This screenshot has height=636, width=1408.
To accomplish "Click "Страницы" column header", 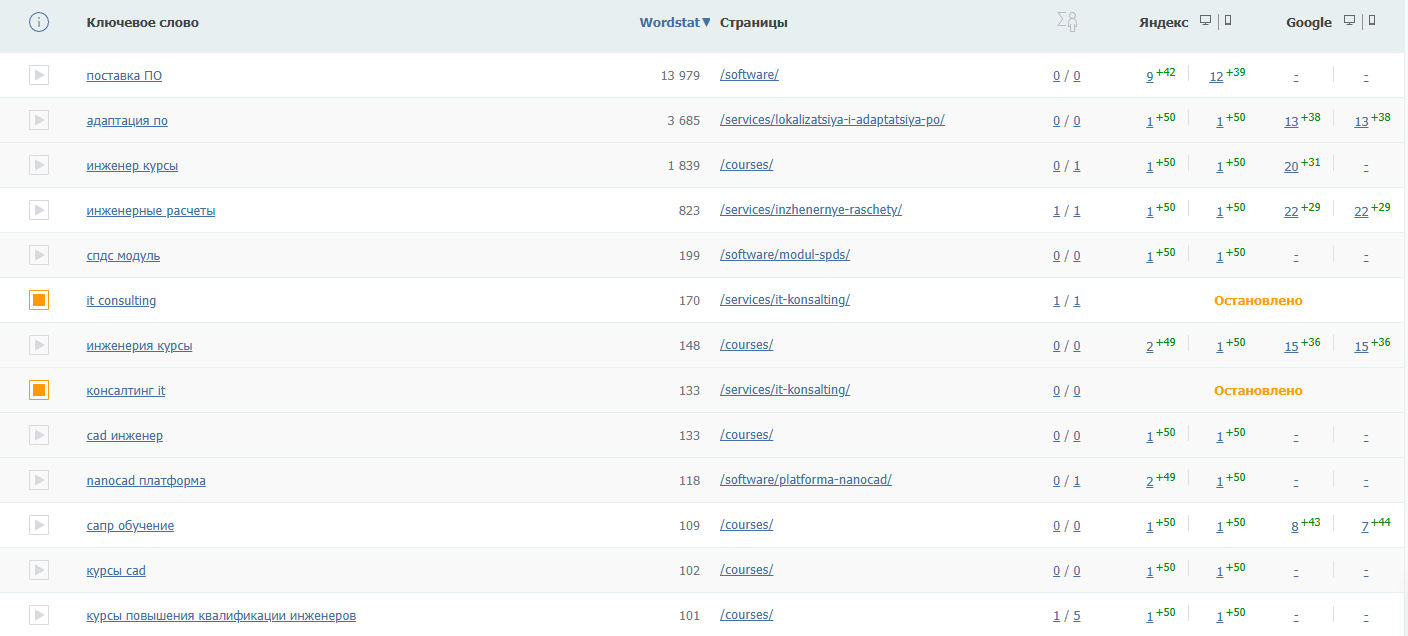I will [x=753, y=23].
